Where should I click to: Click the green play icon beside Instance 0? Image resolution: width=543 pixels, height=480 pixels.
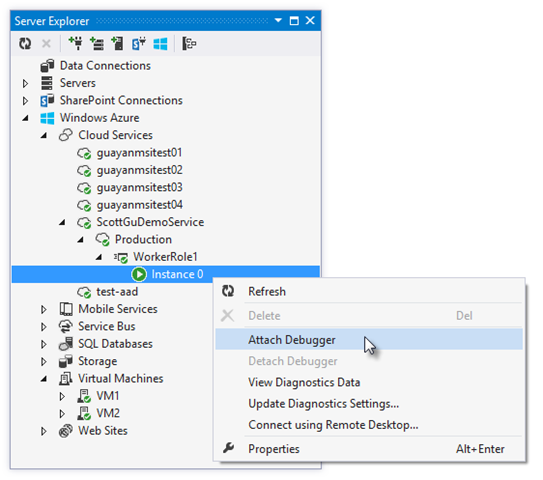[139, 274]
